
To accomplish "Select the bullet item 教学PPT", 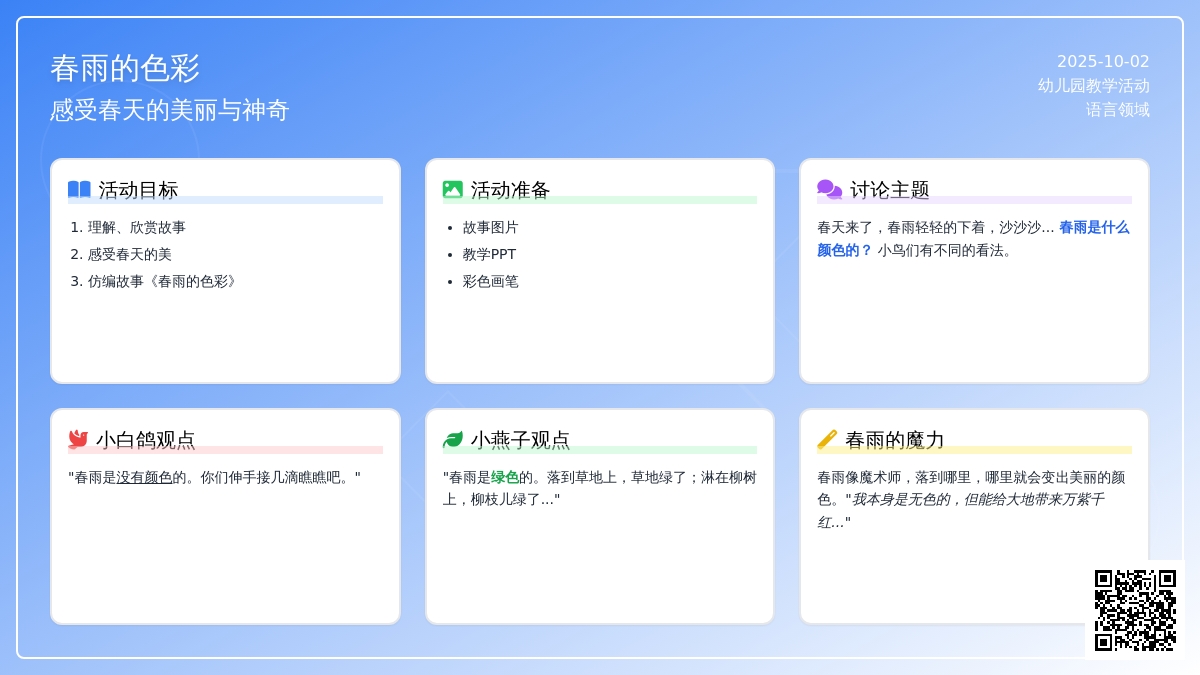I will (x=489, y=255).
